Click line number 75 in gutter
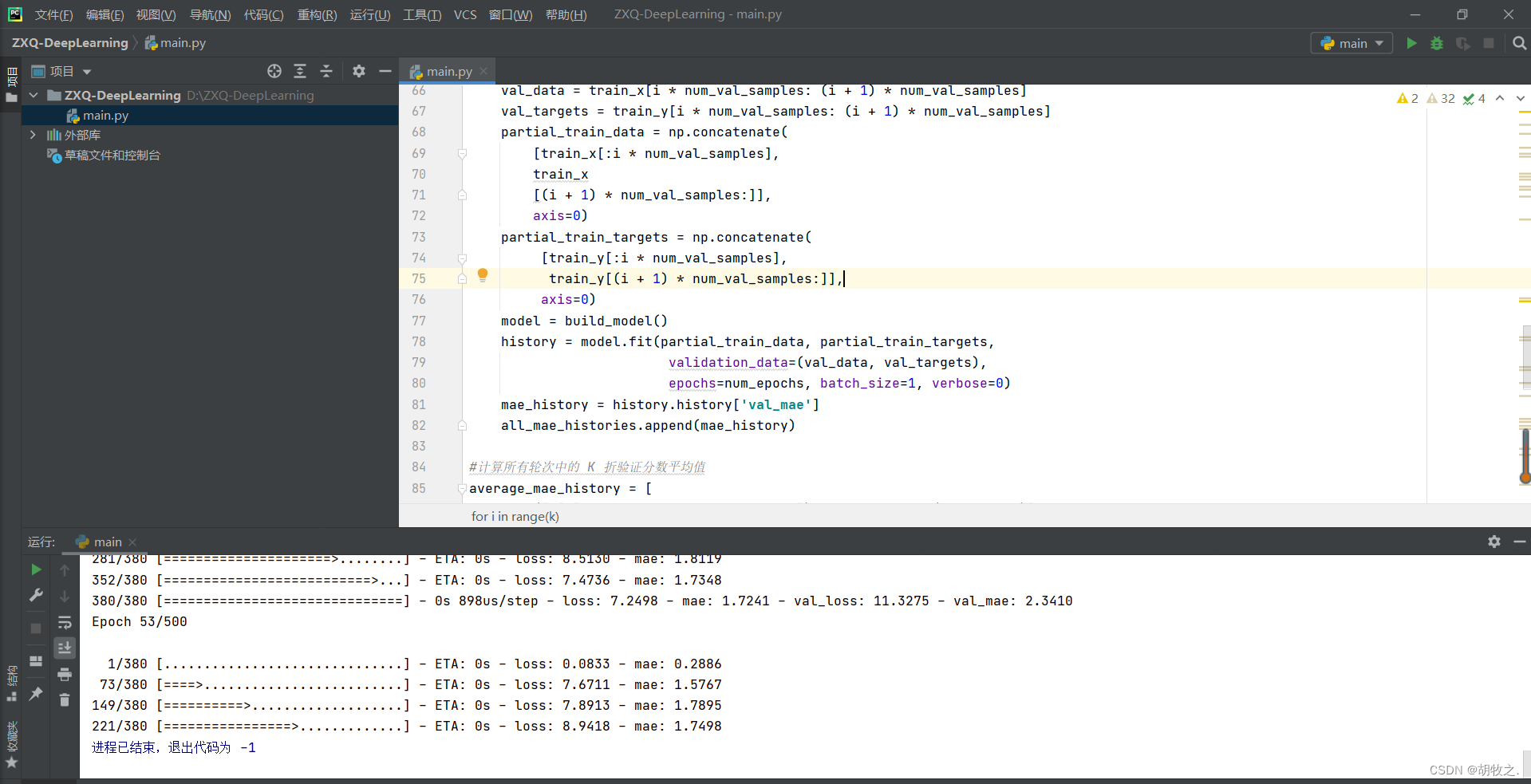 [419, 278]
